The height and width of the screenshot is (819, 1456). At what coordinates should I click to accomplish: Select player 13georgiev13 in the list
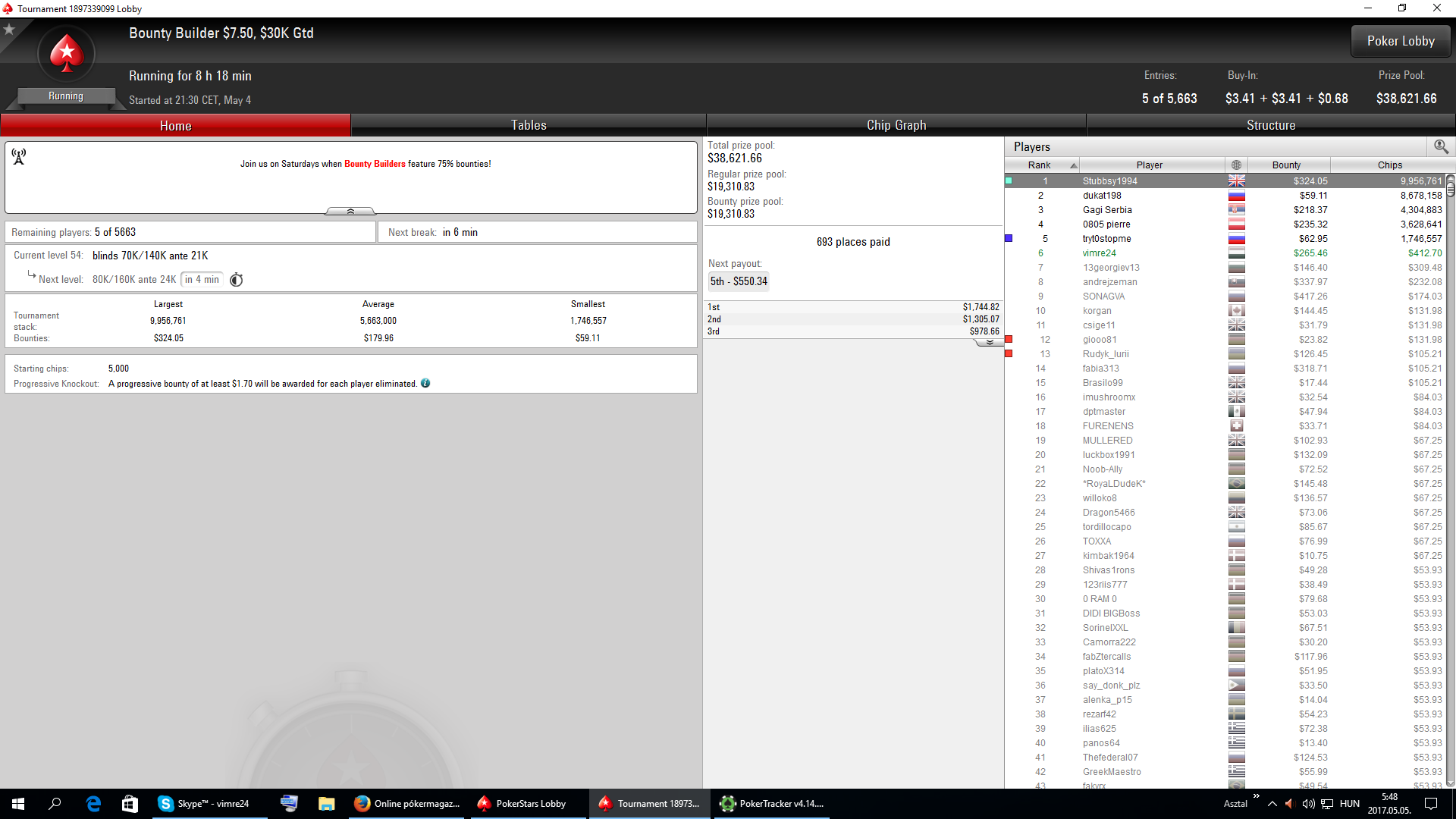1225,268
